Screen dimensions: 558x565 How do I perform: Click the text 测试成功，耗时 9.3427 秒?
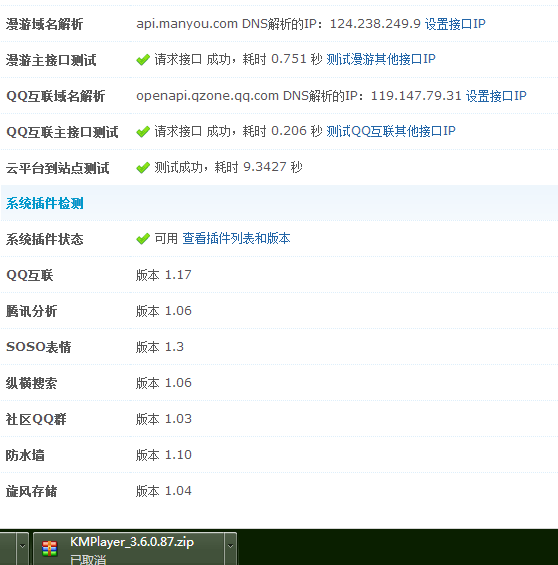pos(229,167)
